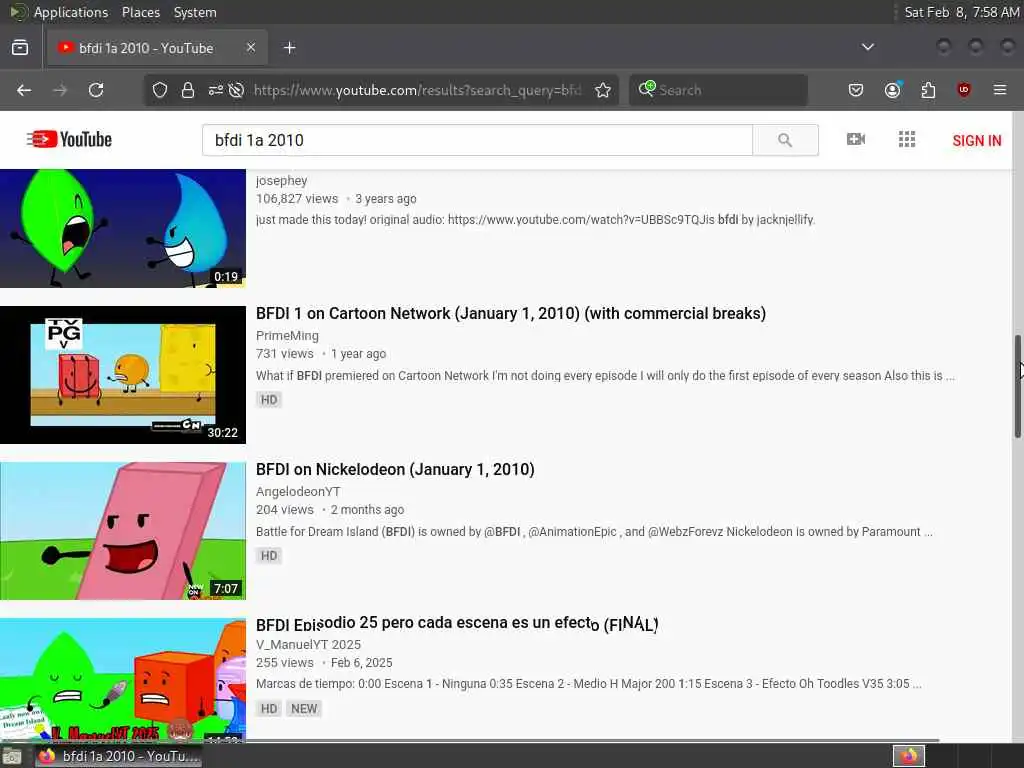Screen dimensions: 1024x768
Task: Click the Episodio 25 Marcas de tiempo description
Action: click(588, 684)
